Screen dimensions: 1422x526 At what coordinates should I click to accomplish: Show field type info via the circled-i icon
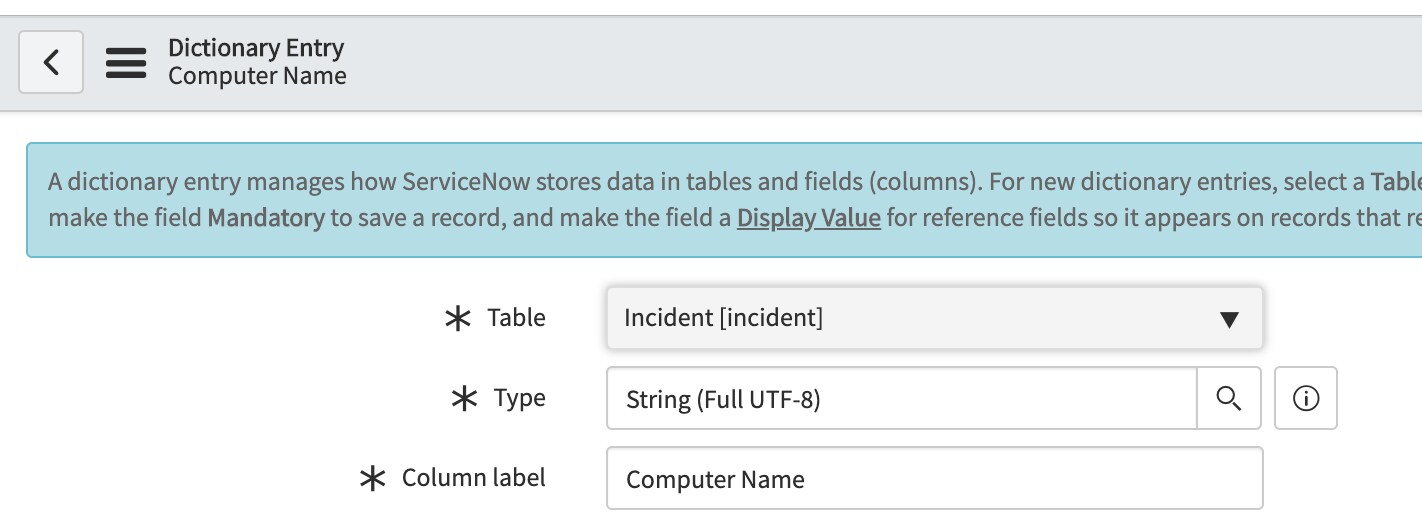pos(1306,398)
